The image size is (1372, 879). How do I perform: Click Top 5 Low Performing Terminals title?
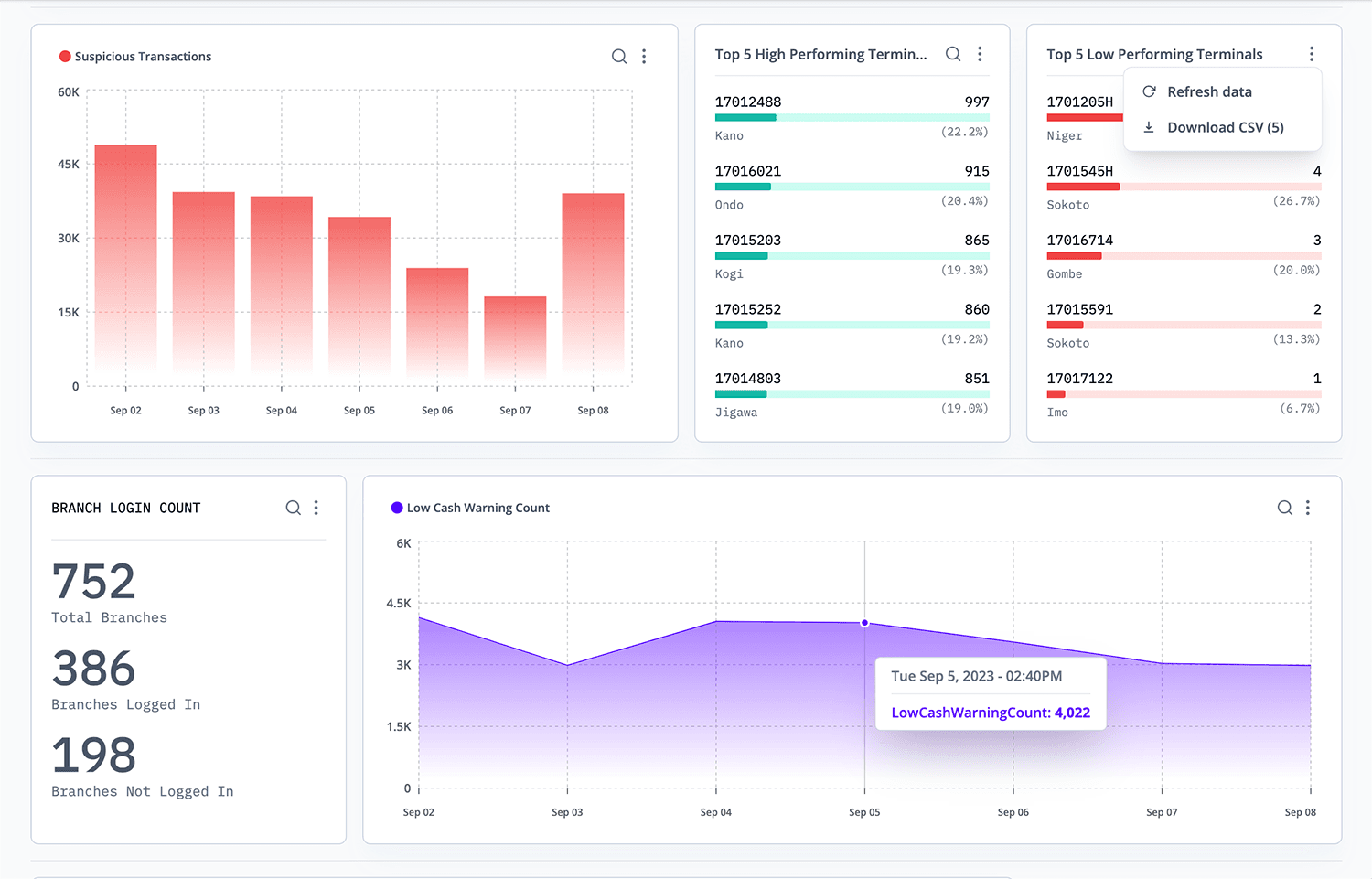click(1154, 54)
